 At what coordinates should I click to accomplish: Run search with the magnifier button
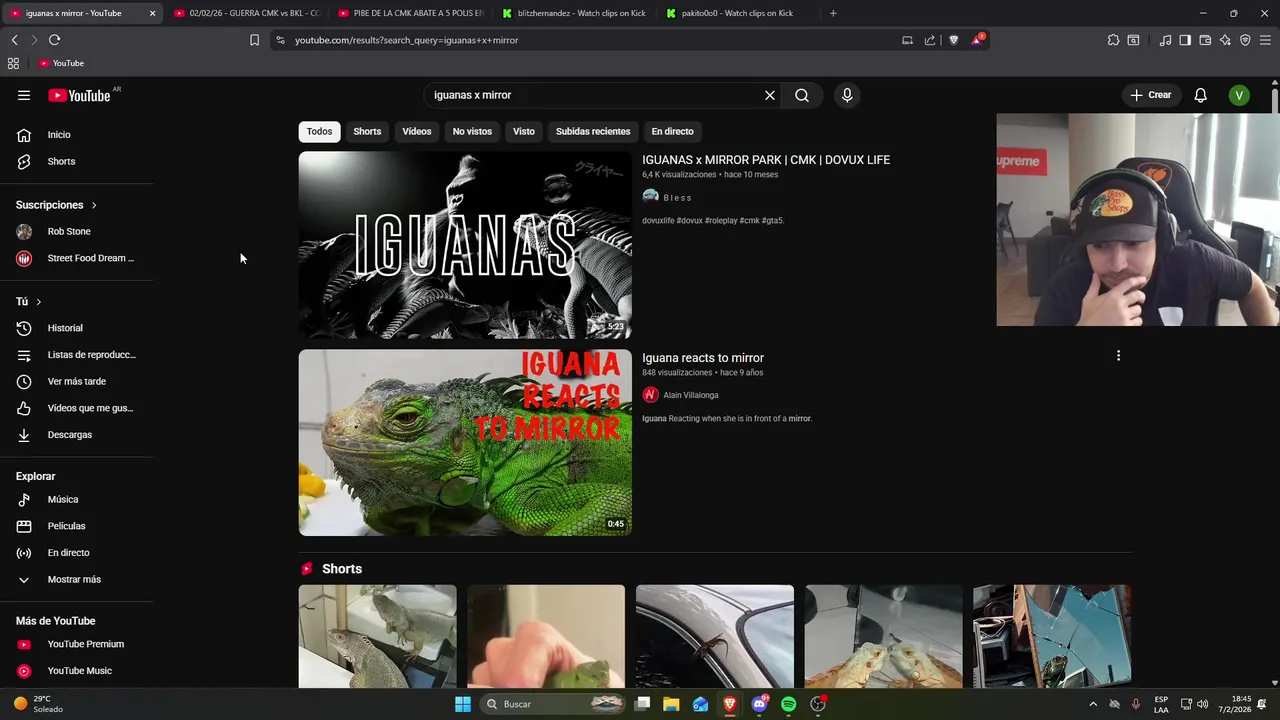(802, 95)
